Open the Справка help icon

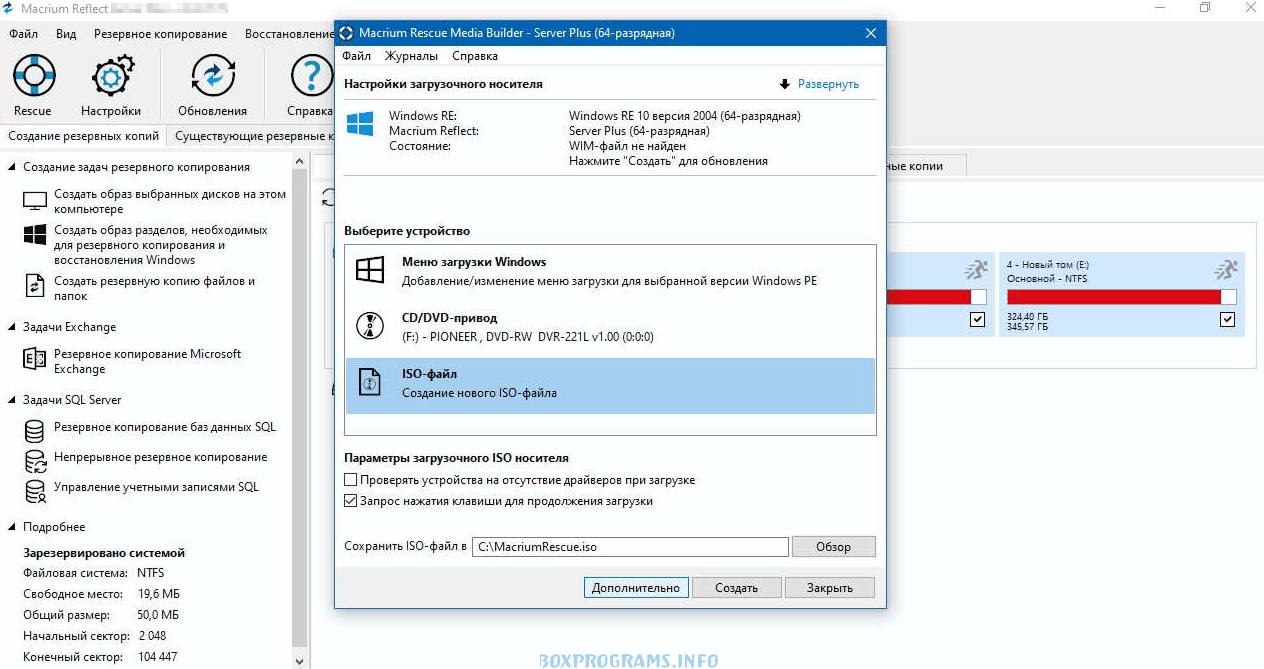point(311,75)
